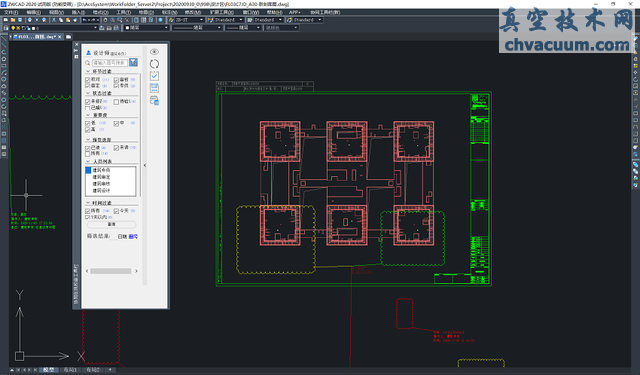Toggle annotation visibility with the eye icon
Screen dimensions: 640x375
pos(154,52)
